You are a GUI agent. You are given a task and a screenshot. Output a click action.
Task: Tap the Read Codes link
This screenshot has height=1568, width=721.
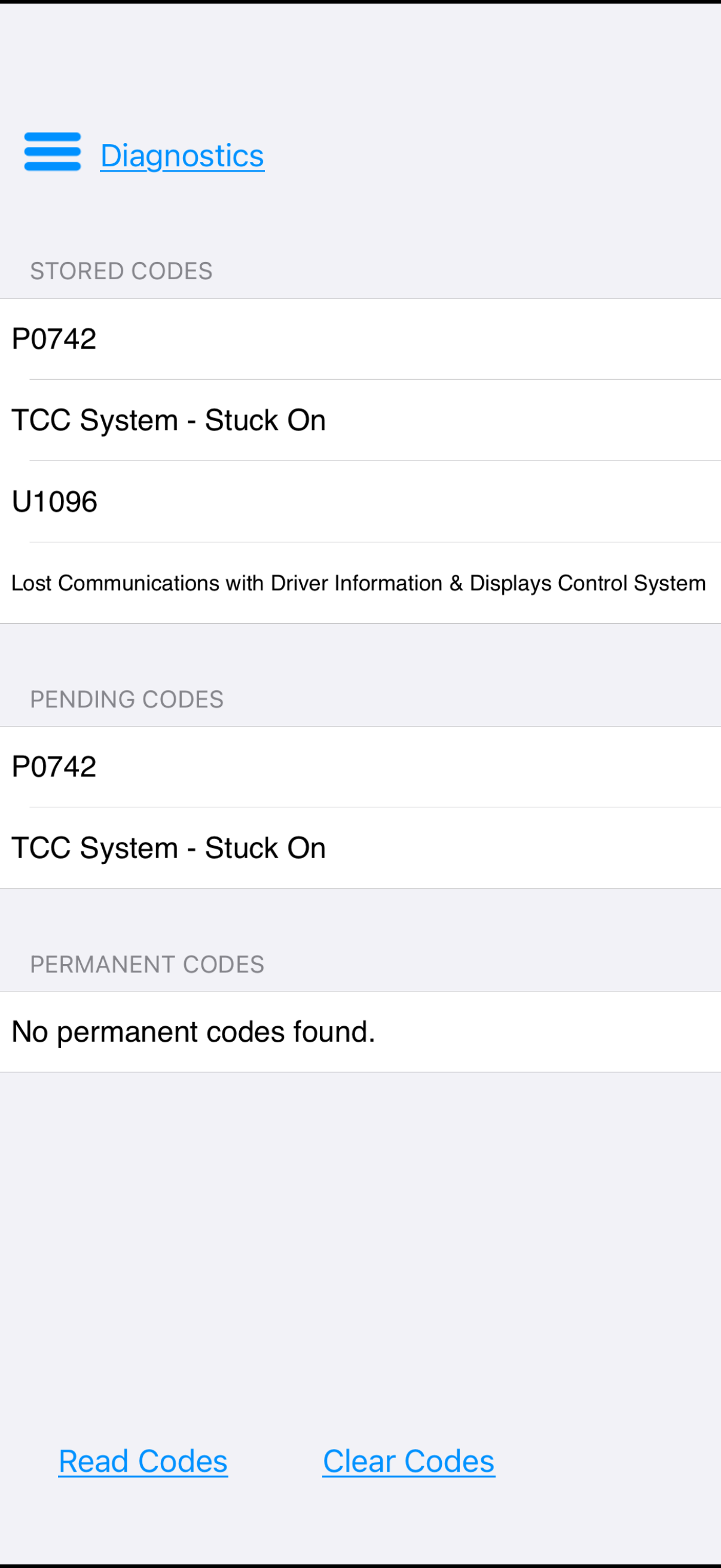pos(143,1462)
